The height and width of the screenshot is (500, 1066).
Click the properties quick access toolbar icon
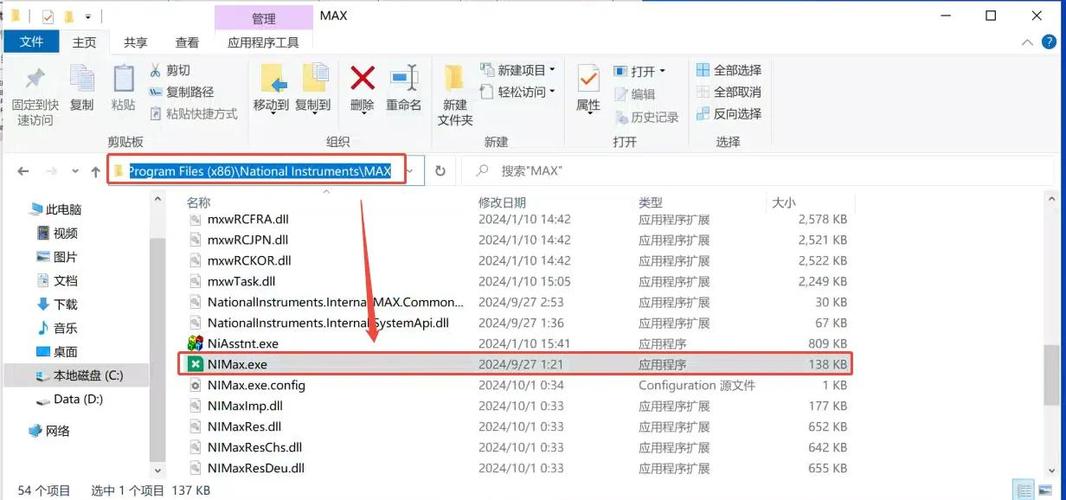pyautogui.click(x=48, y=16)
